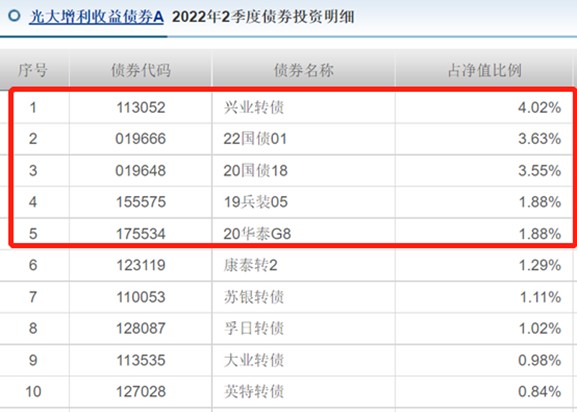Select bond code 019666
Screen dimensions: 577x412
(x=141, y=139)
